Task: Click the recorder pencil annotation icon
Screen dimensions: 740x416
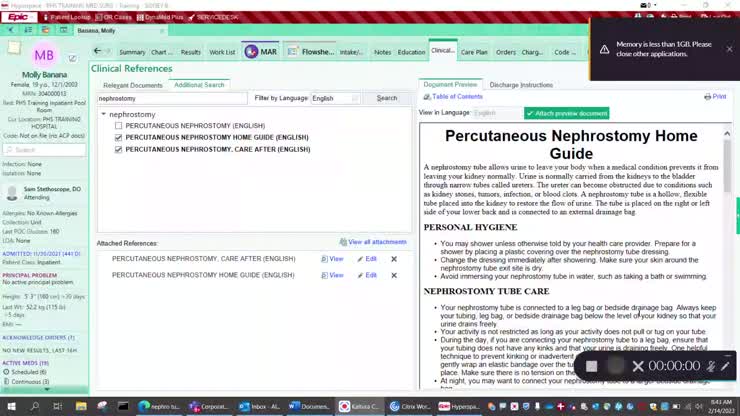Action: (x=725, y=366)
